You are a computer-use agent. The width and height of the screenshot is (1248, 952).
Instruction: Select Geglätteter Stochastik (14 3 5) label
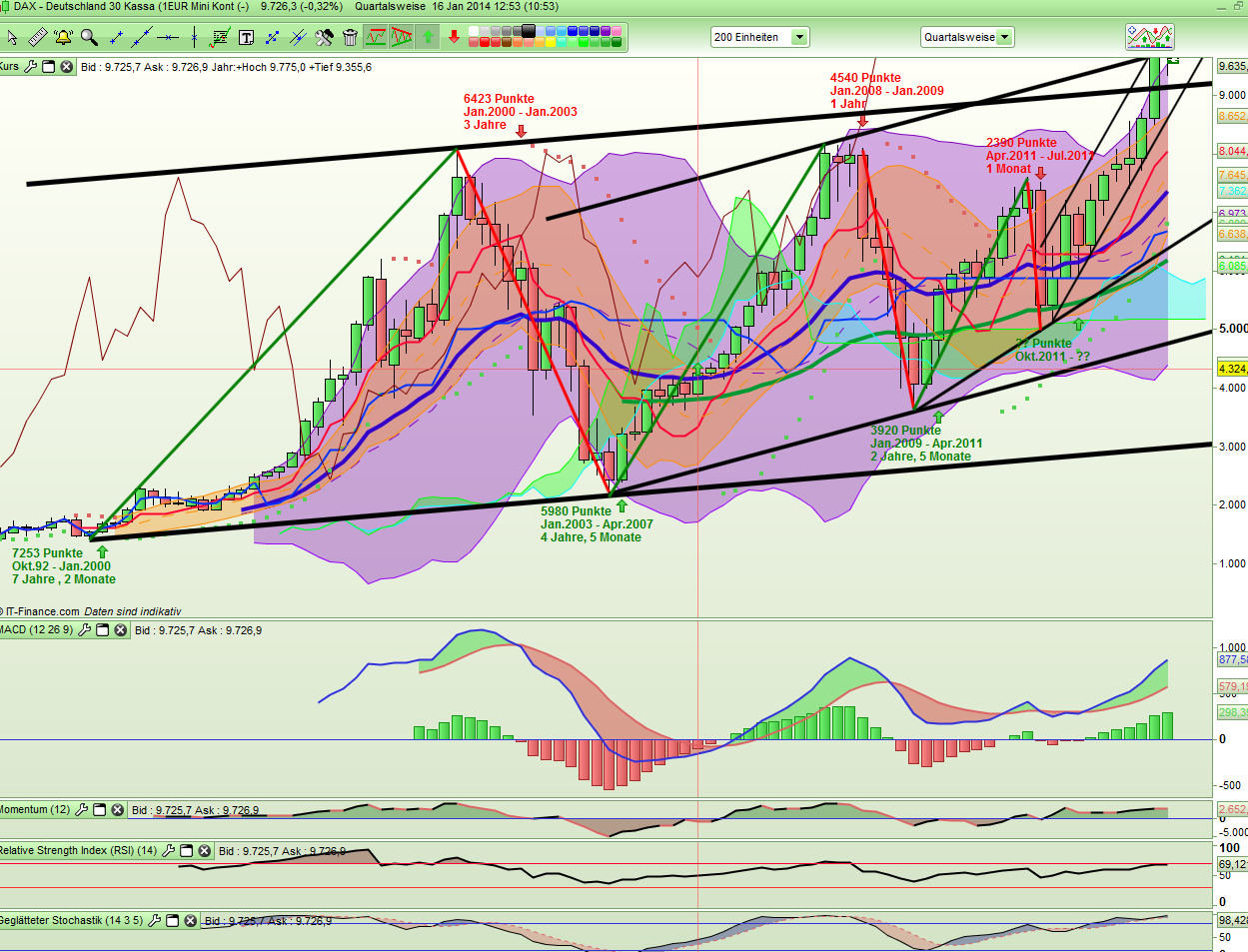click(71, 921)
